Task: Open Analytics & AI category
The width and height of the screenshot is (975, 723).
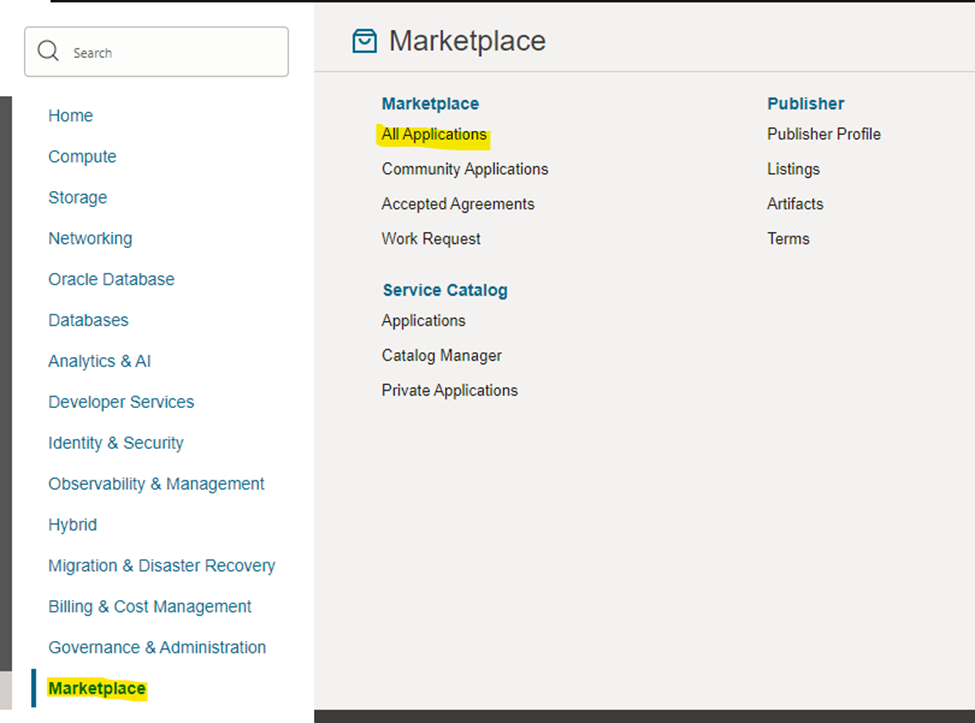Action: pos(99,361)
